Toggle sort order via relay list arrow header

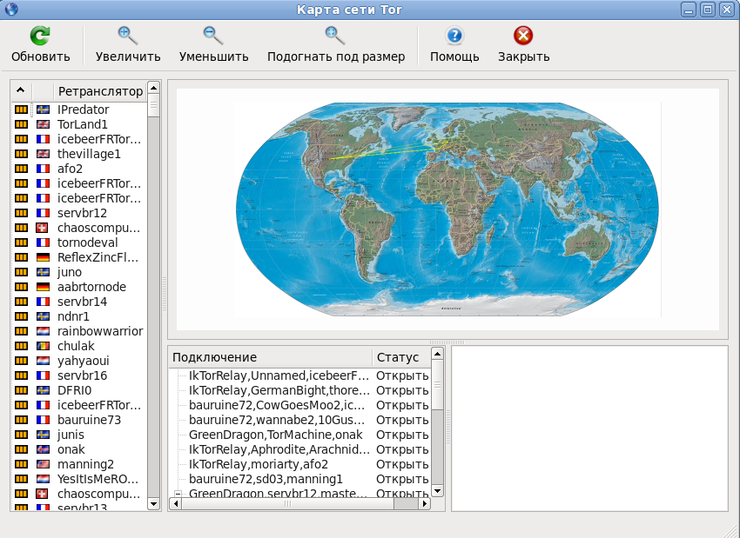21,91
